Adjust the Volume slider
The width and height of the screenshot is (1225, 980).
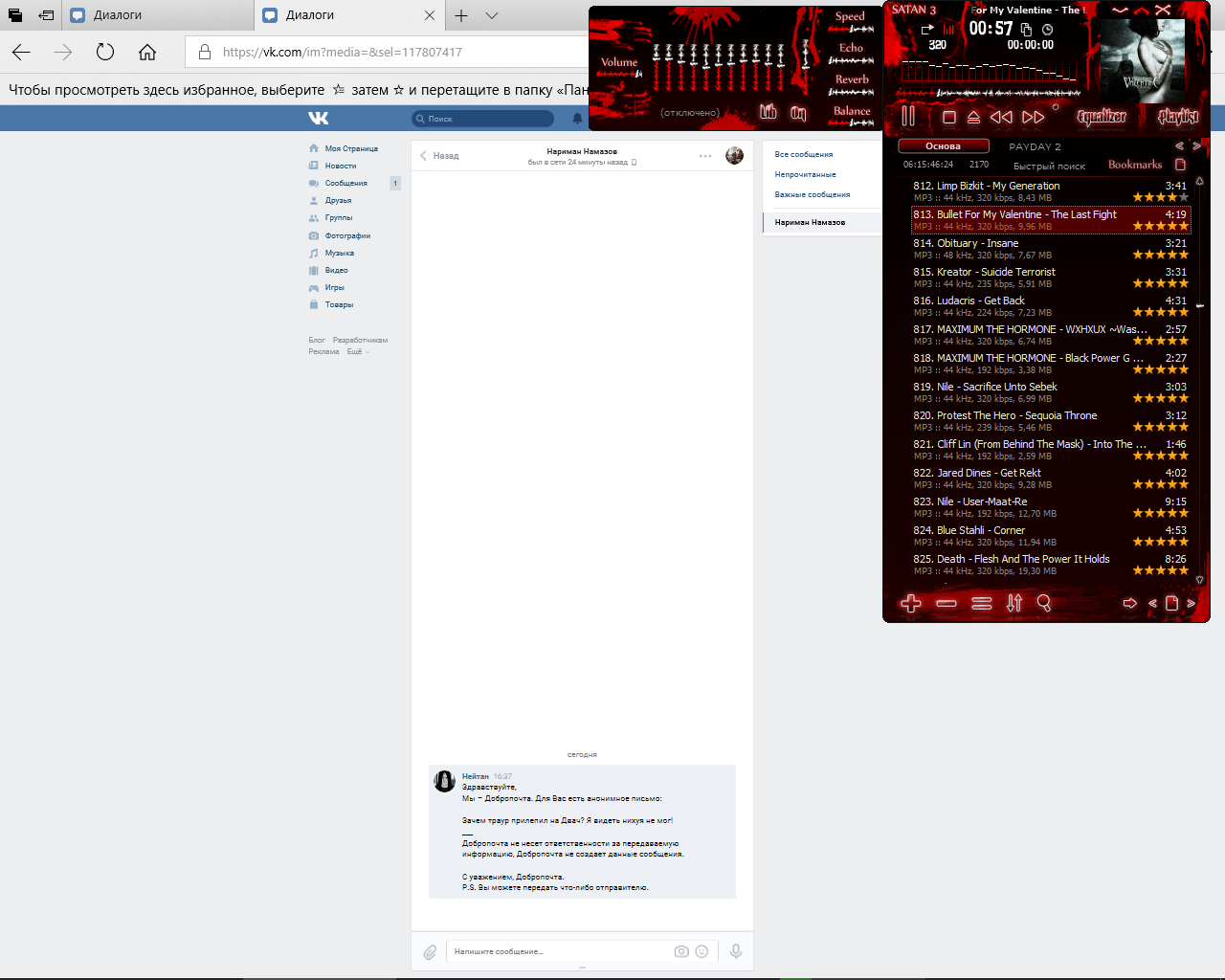click(619, 74)
